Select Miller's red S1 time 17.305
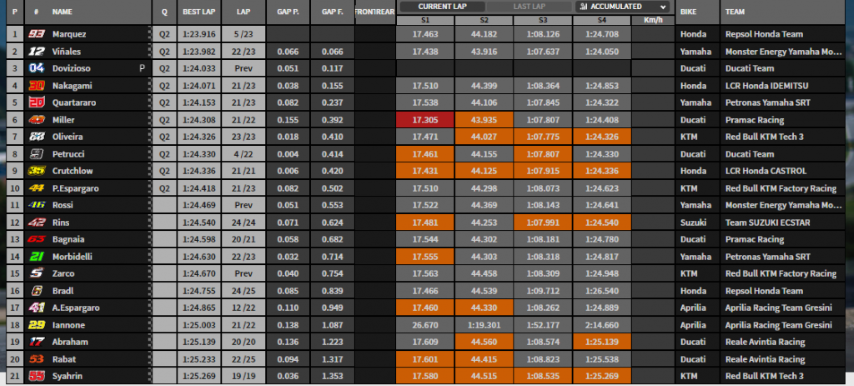Screen dimensions: 854x386 (x=425, y=120)
